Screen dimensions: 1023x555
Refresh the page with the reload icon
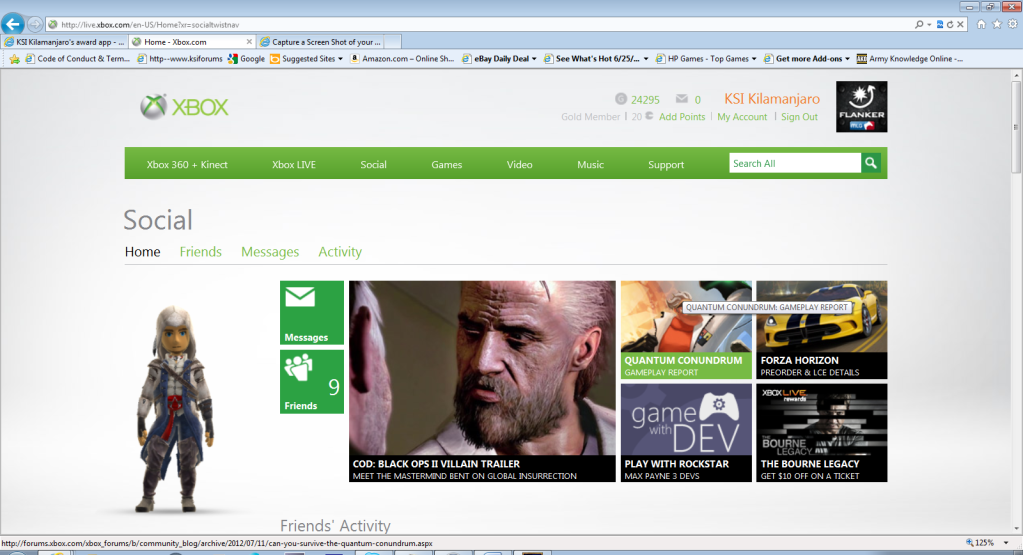[950, 25]
